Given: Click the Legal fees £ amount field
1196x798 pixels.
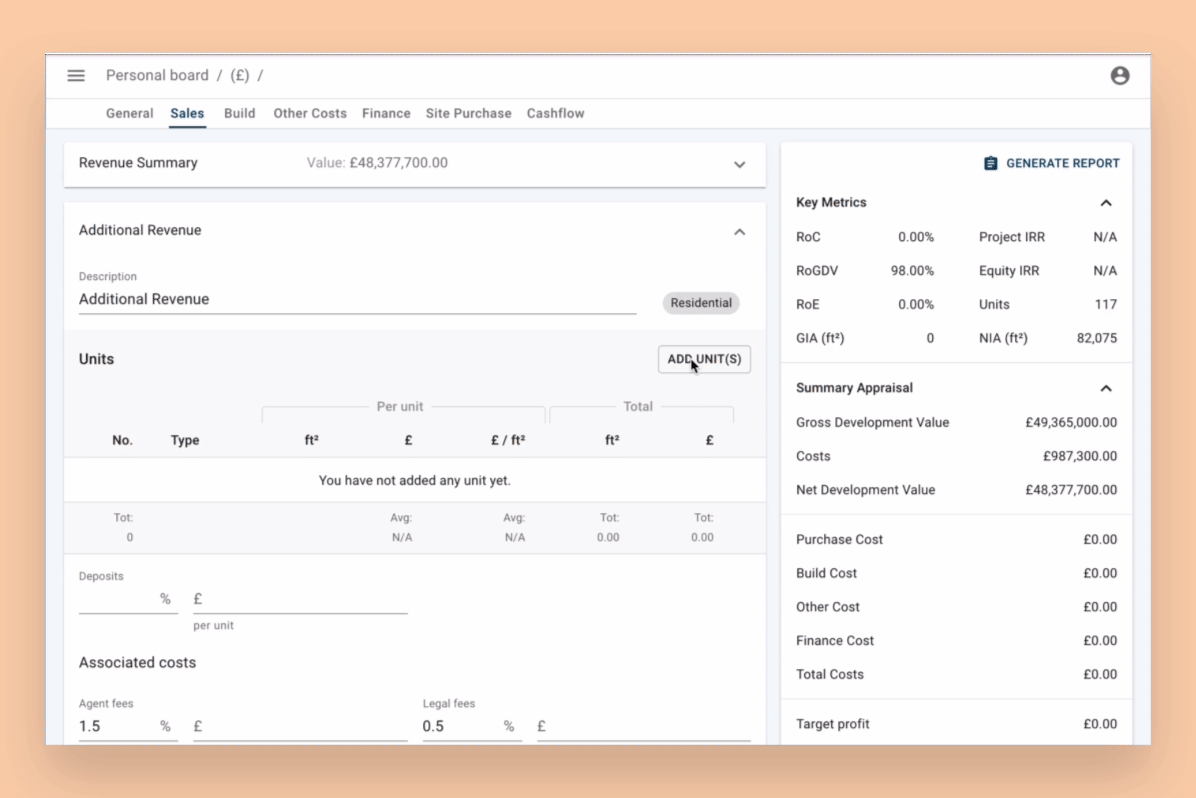Looking at the screenshot, I should (644, 726).
